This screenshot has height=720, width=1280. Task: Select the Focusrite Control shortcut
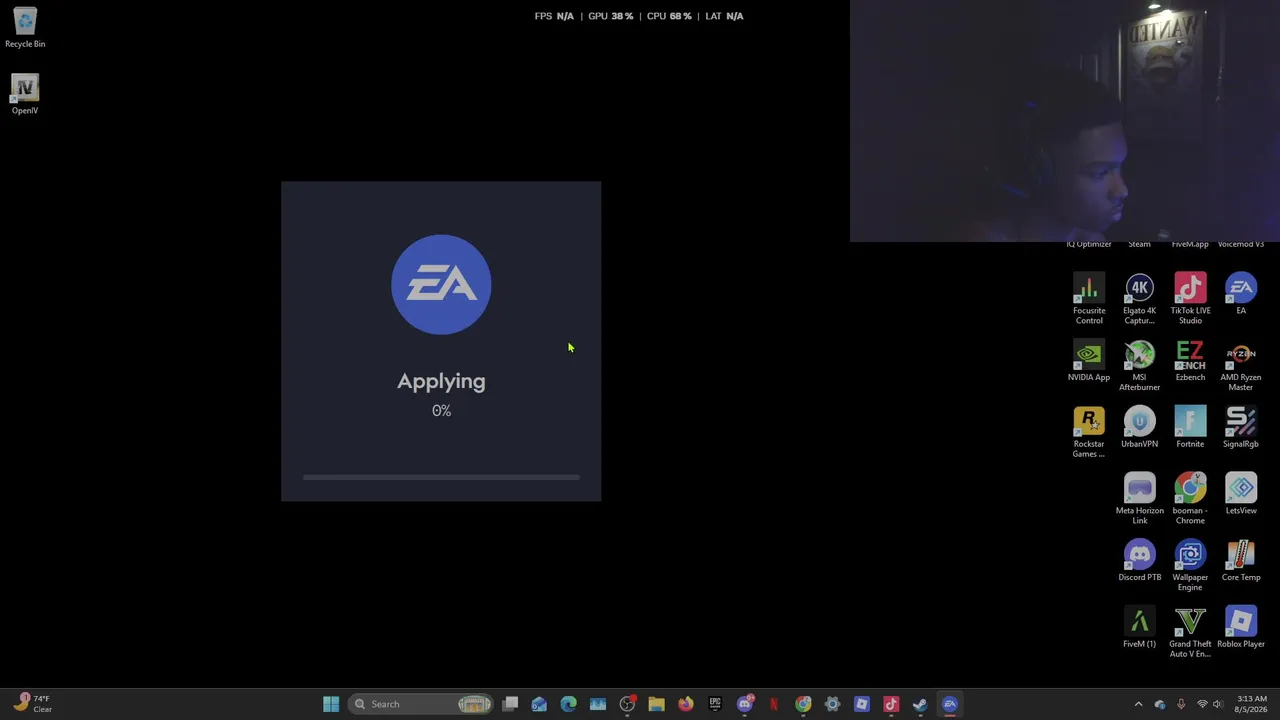click(x=1089, y=299)
